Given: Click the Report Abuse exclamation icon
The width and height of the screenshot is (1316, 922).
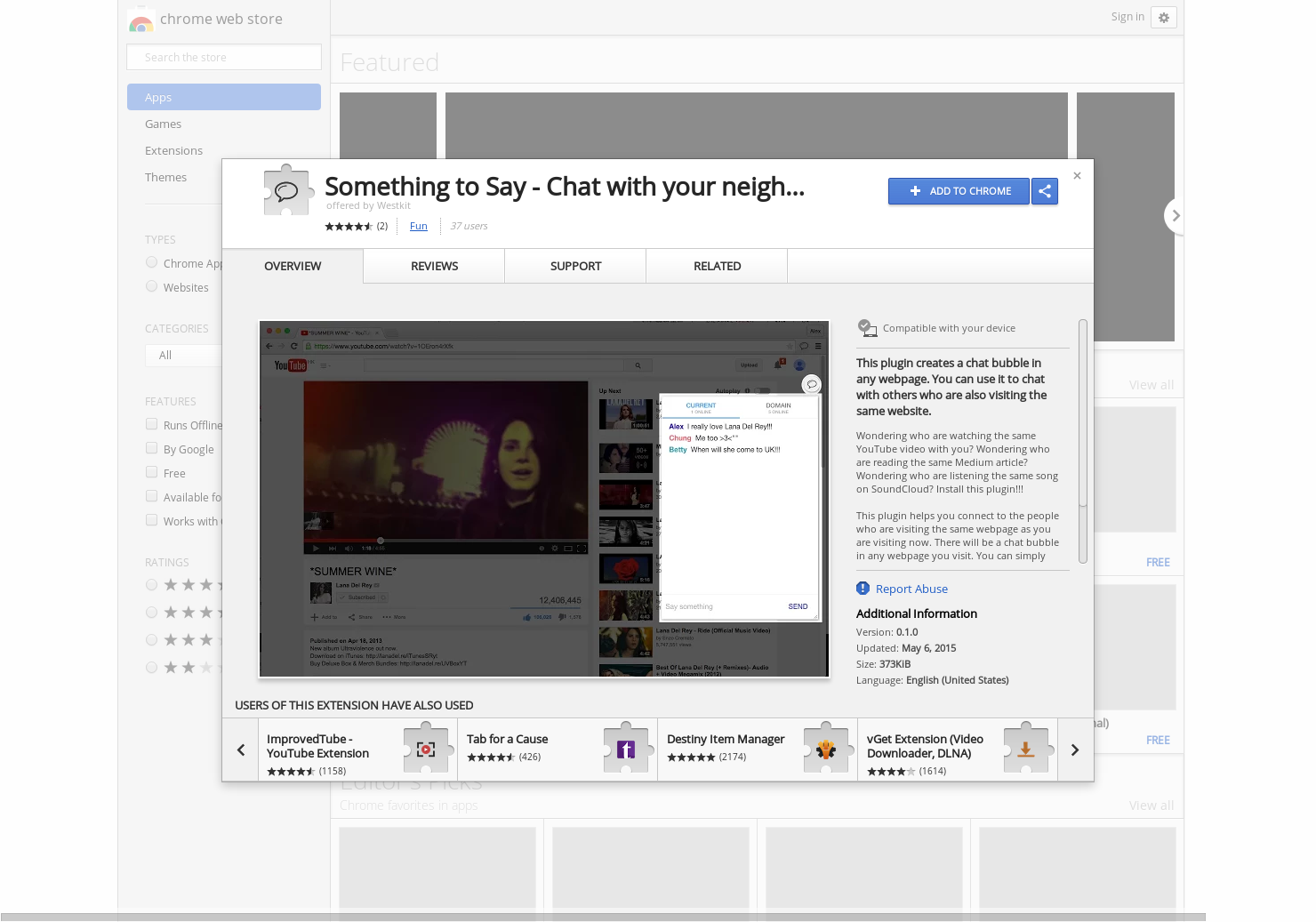Looking at the screenshot, I should click(863, 589).
